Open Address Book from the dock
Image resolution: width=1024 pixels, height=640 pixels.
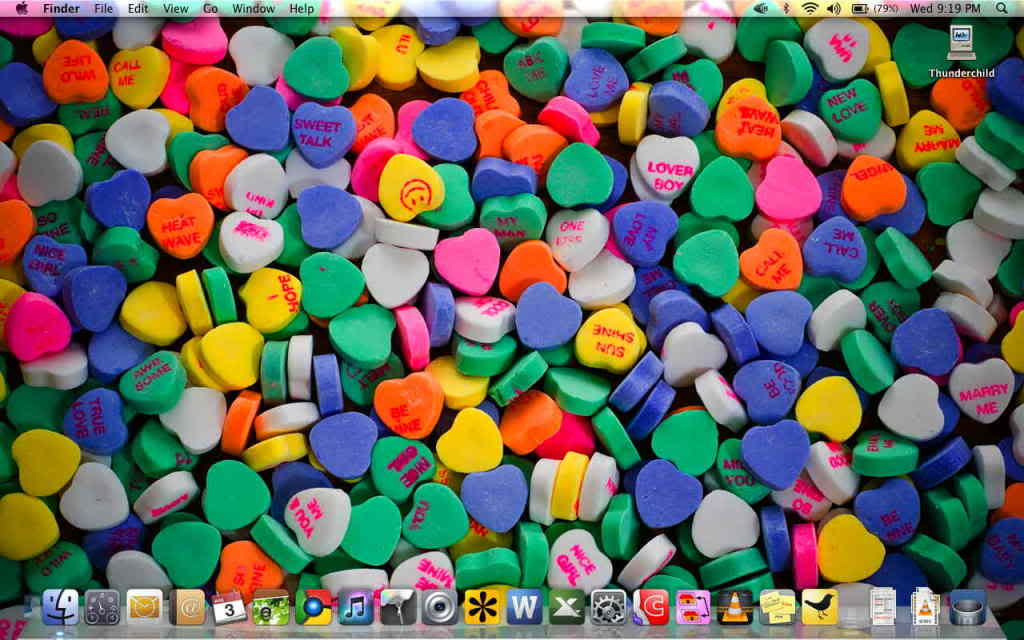coord(187,607)
